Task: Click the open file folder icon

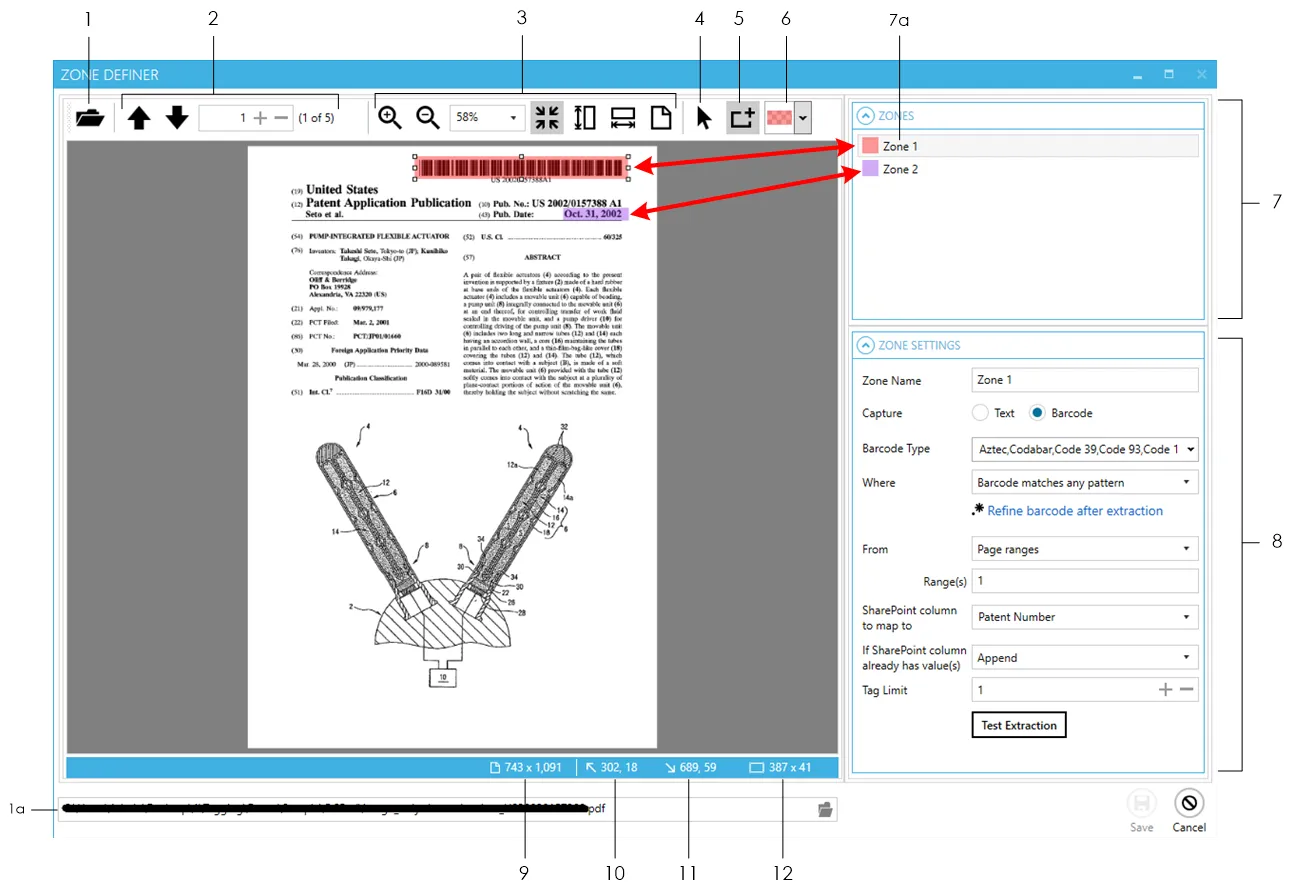Action: [89, 118]
